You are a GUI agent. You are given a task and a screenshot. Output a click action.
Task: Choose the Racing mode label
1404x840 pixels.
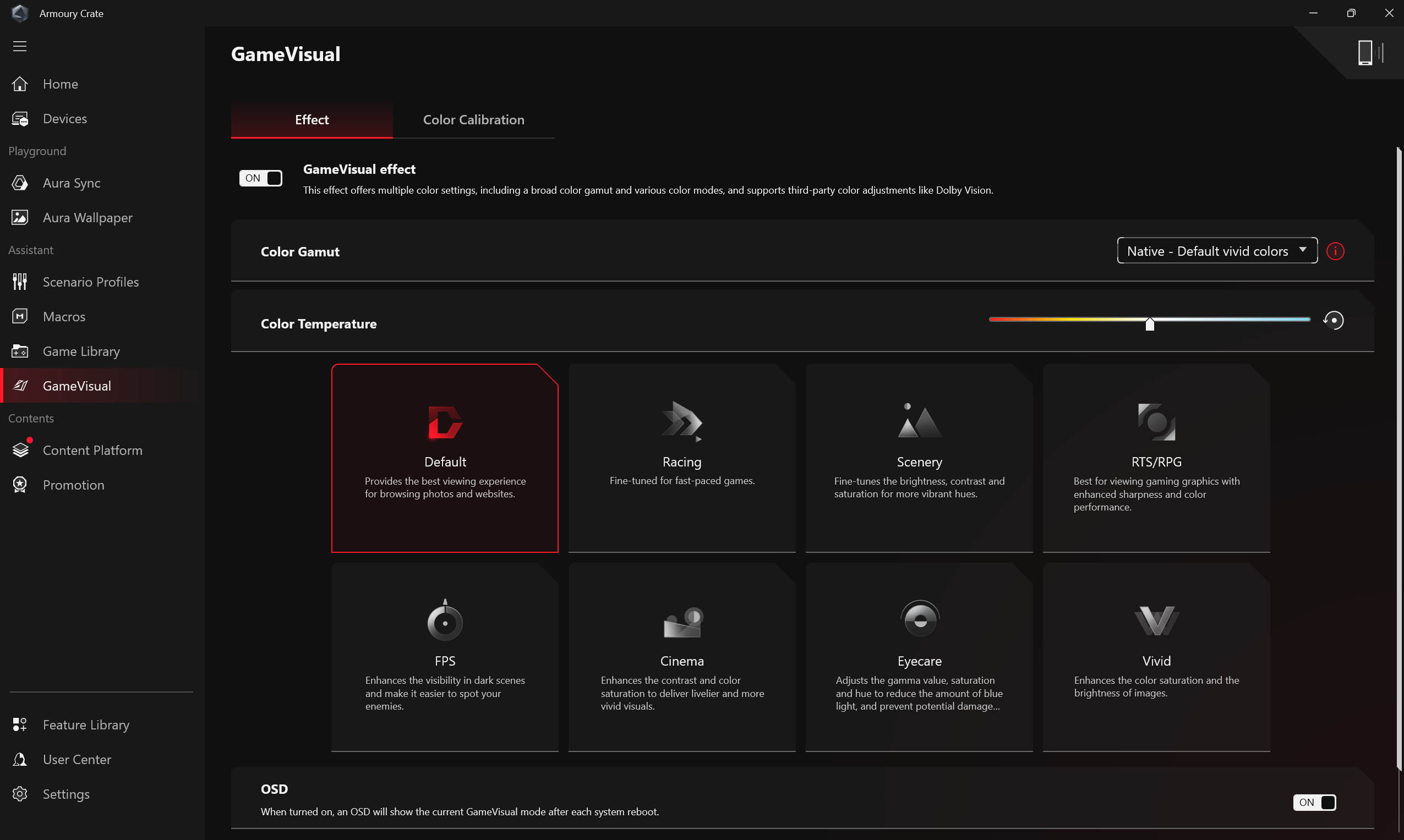tap(682, 462)
